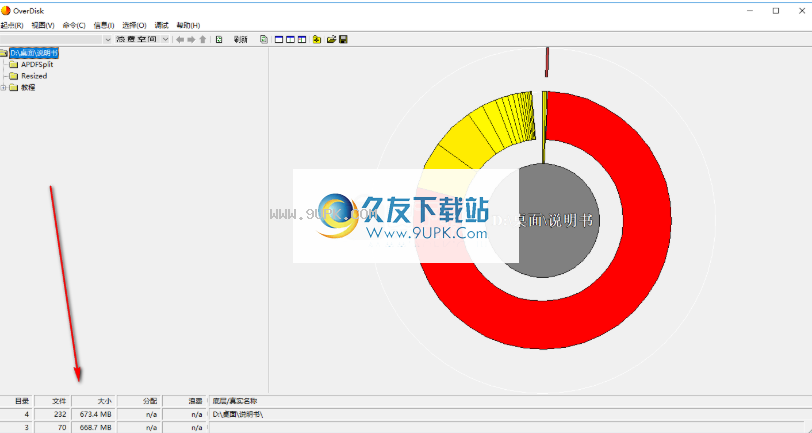Click the 232 files cell
This screenshot has height=433, width=812.
53,414
